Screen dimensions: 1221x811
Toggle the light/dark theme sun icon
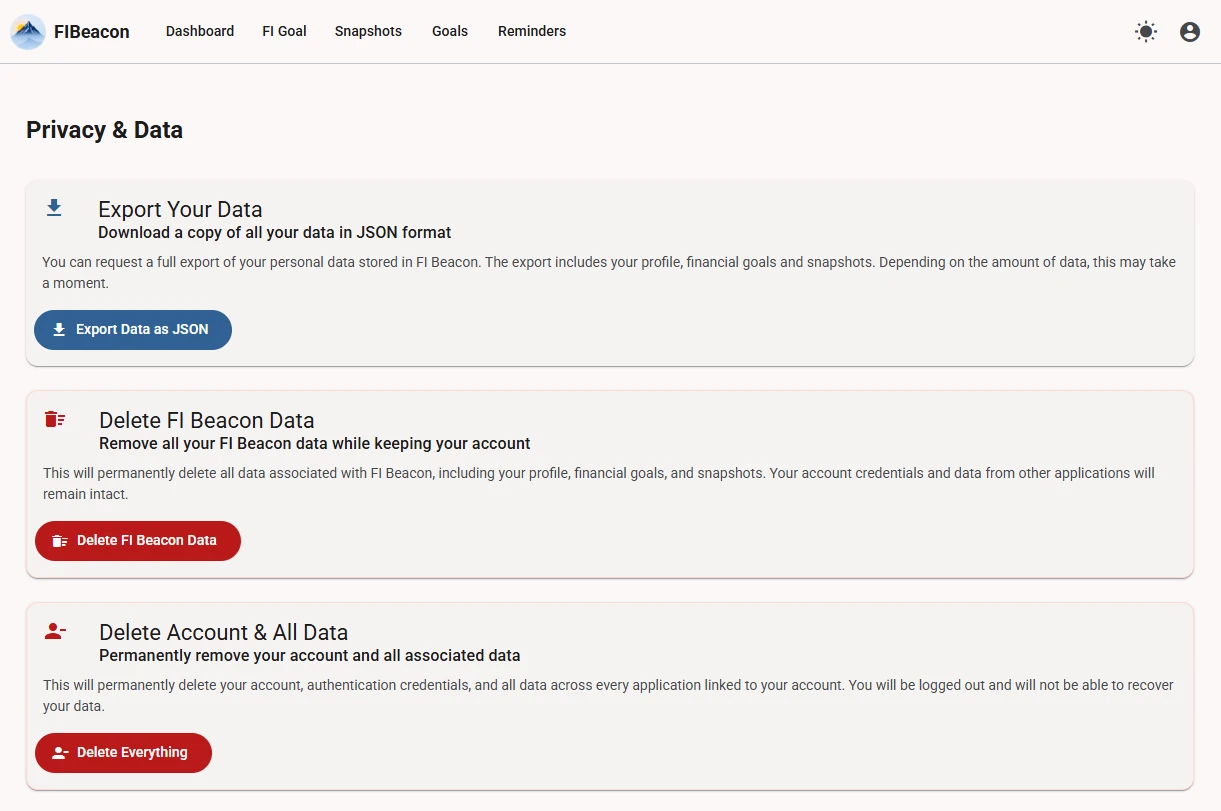[x=1145, y=31]
